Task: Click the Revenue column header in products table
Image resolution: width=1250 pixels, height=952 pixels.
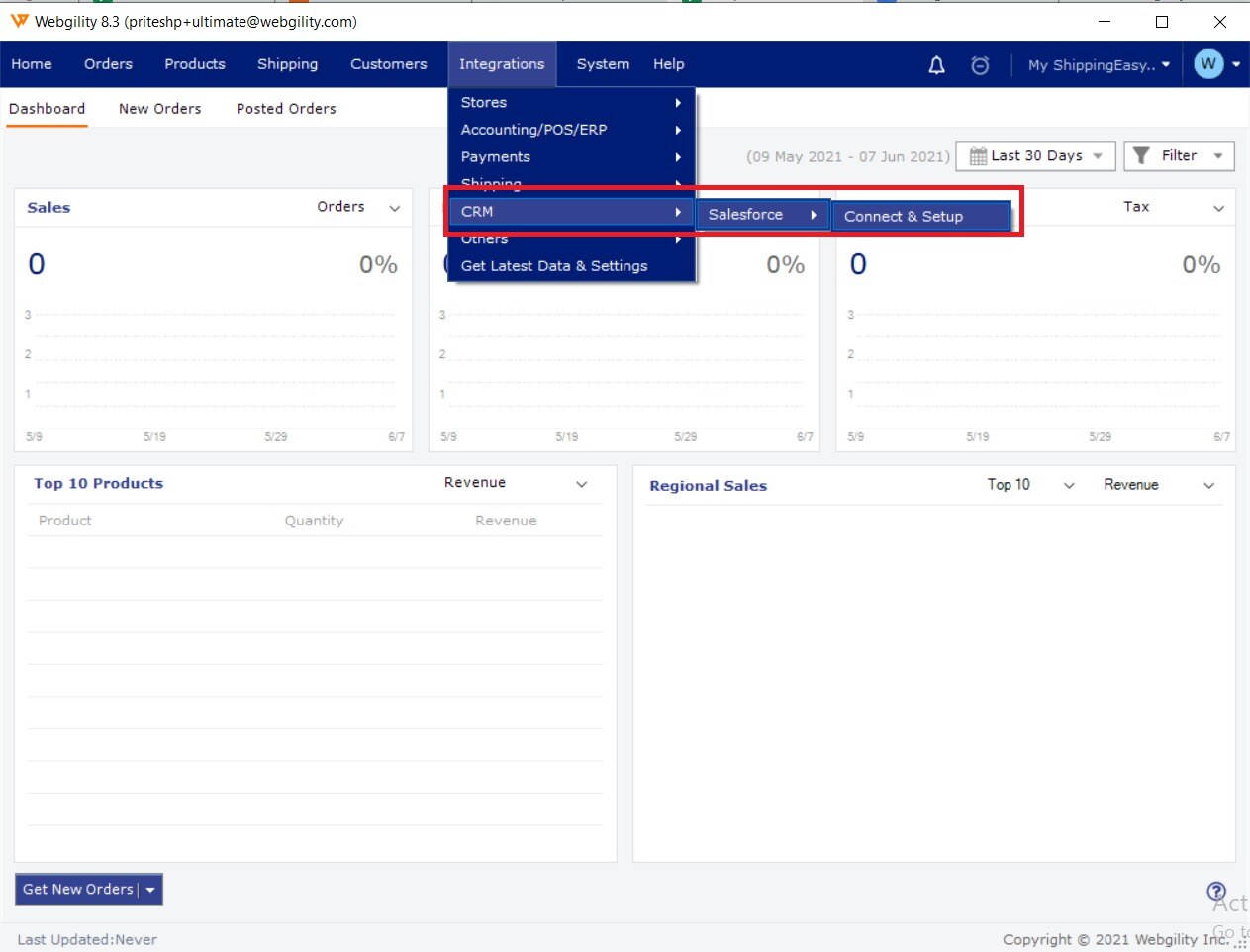Action: pyautogui.click(x=506, y=521)
